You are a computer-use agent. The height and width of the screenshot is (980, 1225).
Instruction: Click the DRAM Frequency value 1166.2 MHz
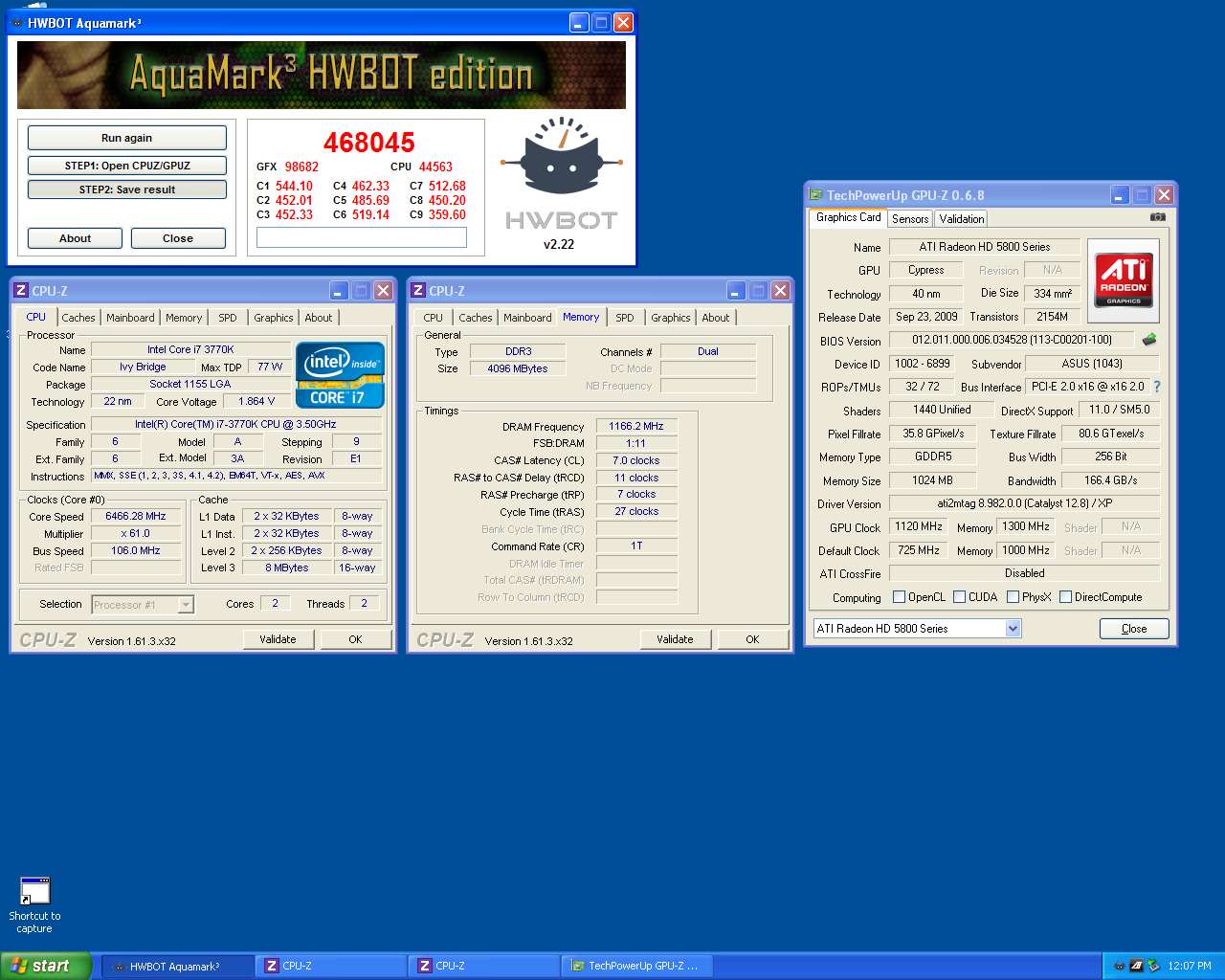(636, 427)
